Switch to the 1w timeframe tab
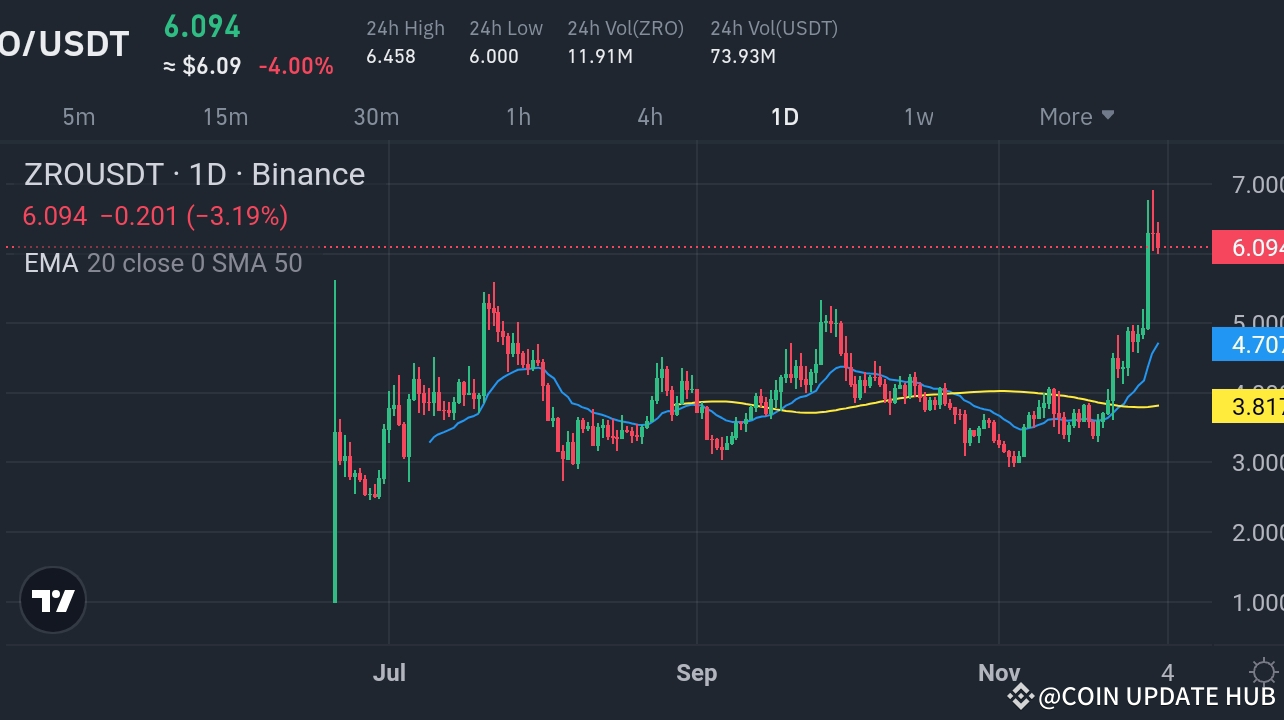The width and height of the screenshot is (1284, 720). point(918,116)
